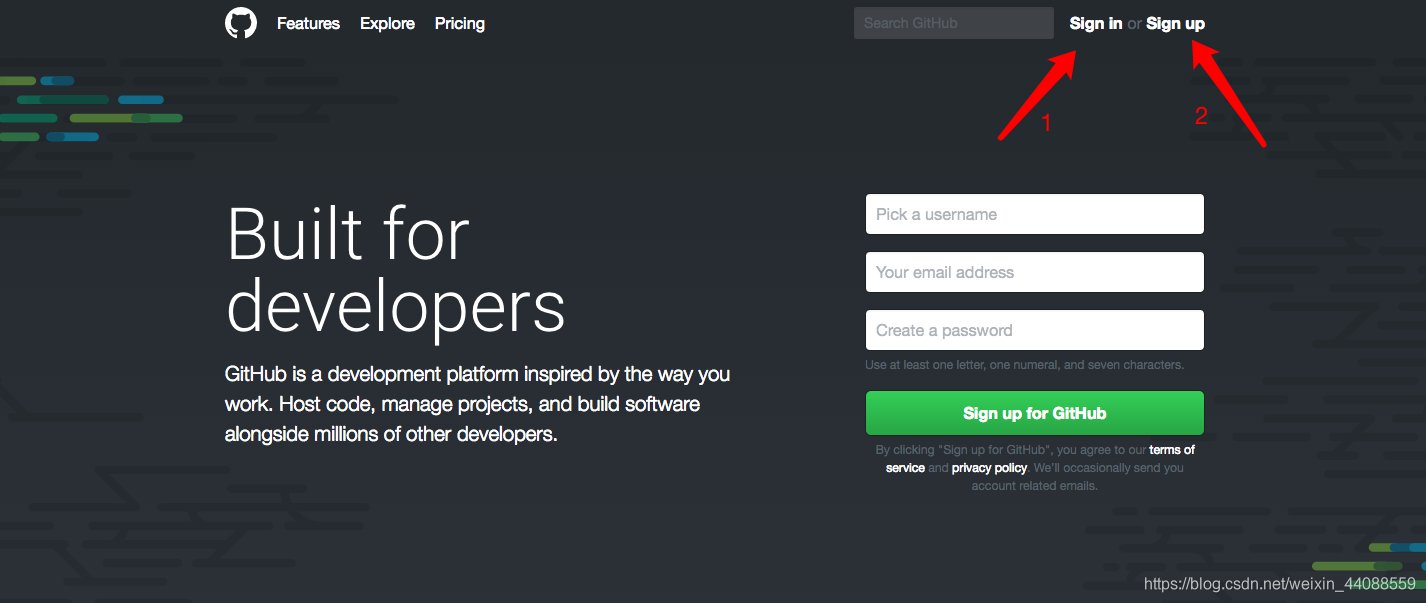
Task: Click the GitHub Octocat logo
Action: [241, 23]
